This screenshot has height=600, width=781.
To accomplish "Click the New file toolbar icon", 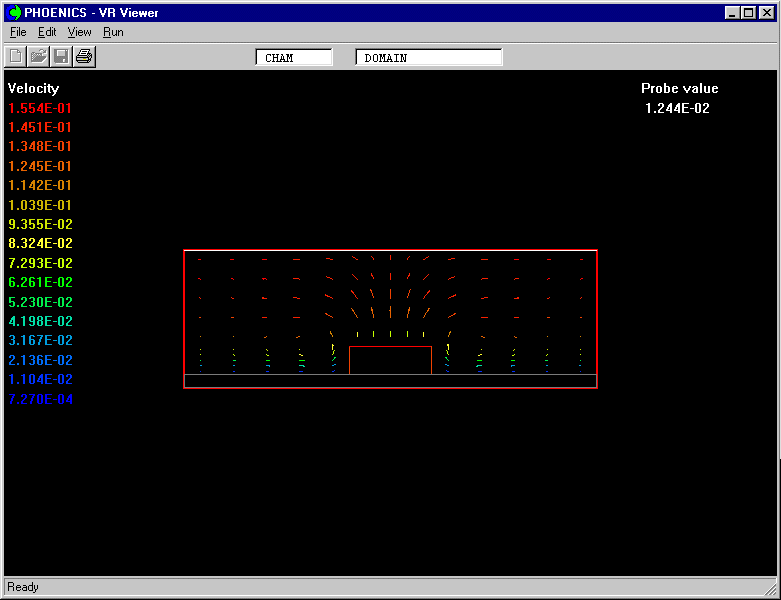I will pos(16,57).
